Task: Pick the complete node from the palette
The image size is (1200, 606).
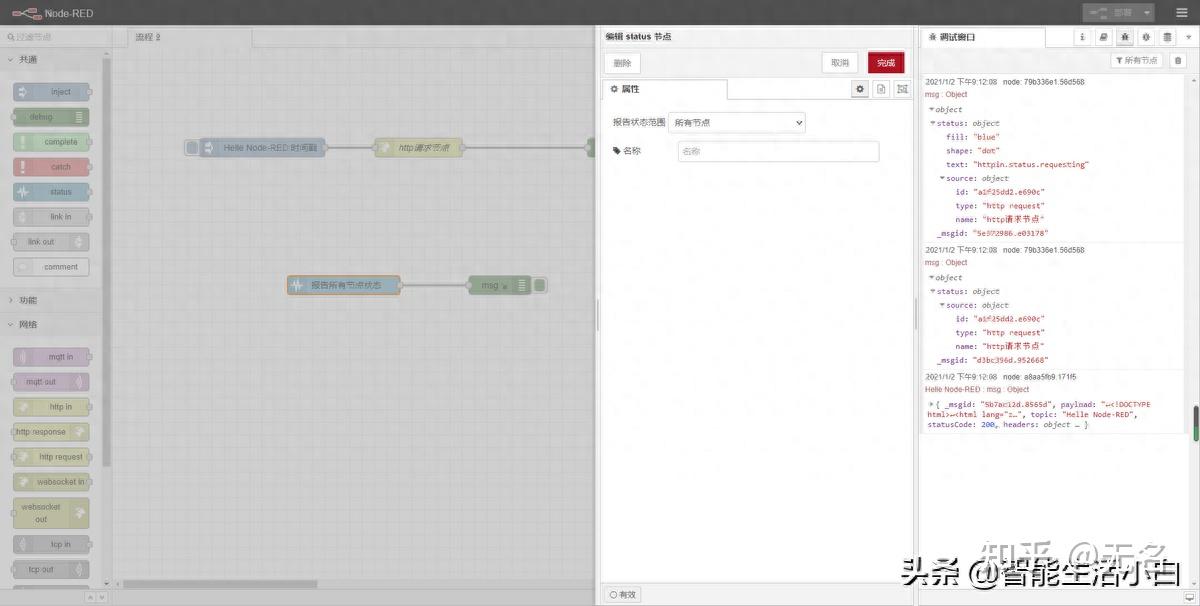Action: (x=52, y=142)
